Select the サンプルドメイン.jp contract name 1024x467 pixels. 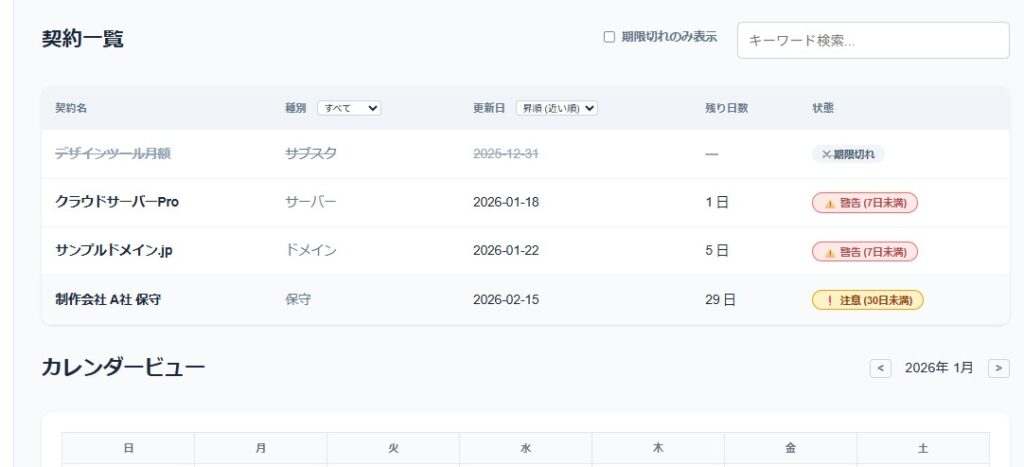(x=113, y=251)
